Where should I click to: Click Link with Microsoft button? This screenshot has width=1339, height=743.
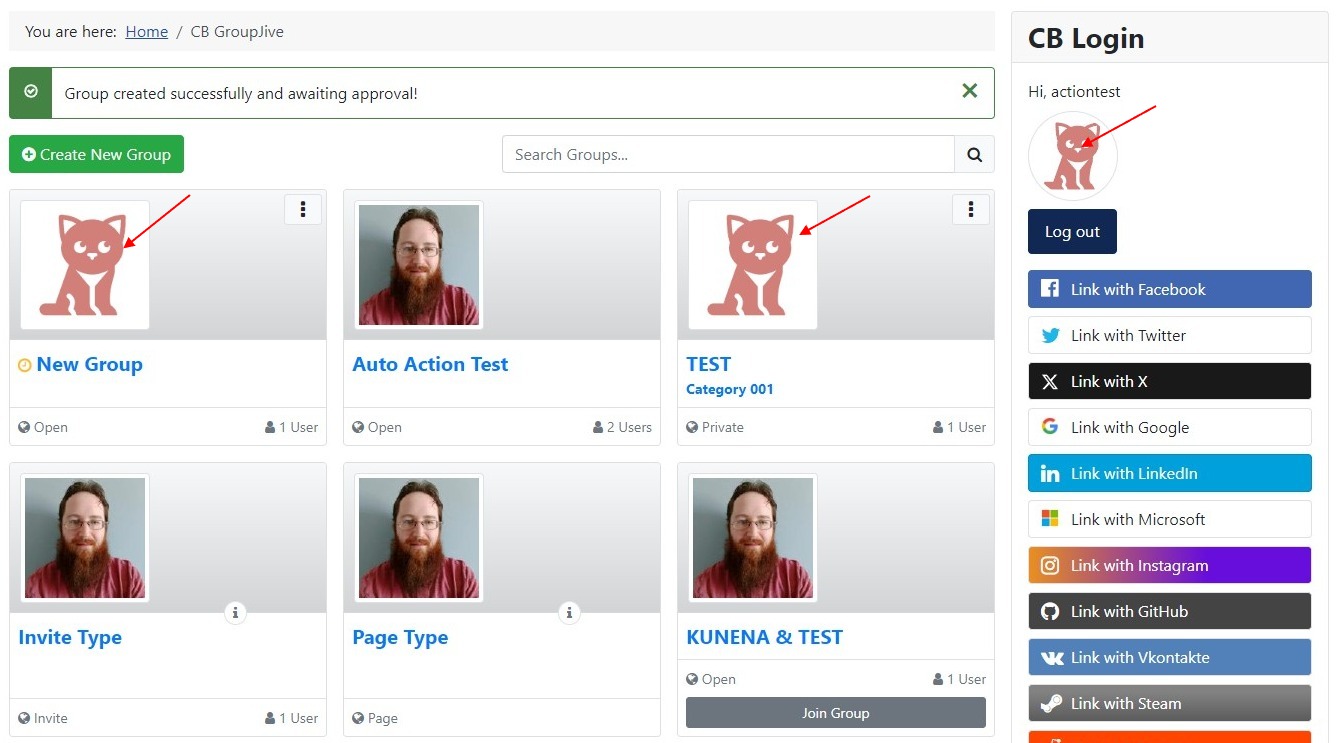point(1169,519)
